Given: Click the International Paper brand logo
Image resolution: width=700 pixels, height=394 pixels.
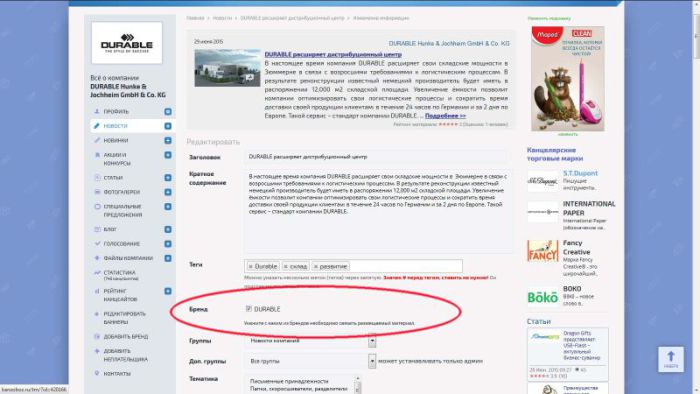Looking at the screenshot, I should coord(543,212).
